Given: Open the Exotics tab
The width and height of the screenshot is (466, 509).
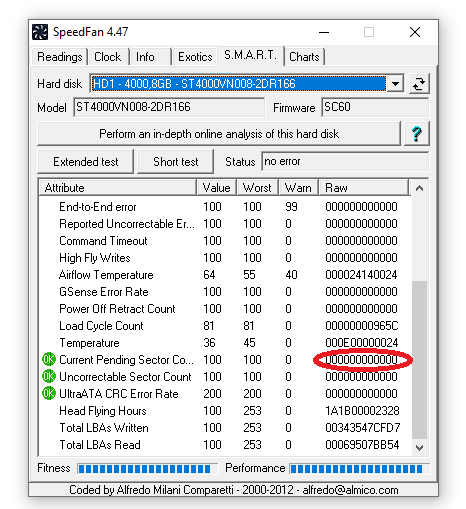Looking at the screenshot, I should click(x=195, y=57).
